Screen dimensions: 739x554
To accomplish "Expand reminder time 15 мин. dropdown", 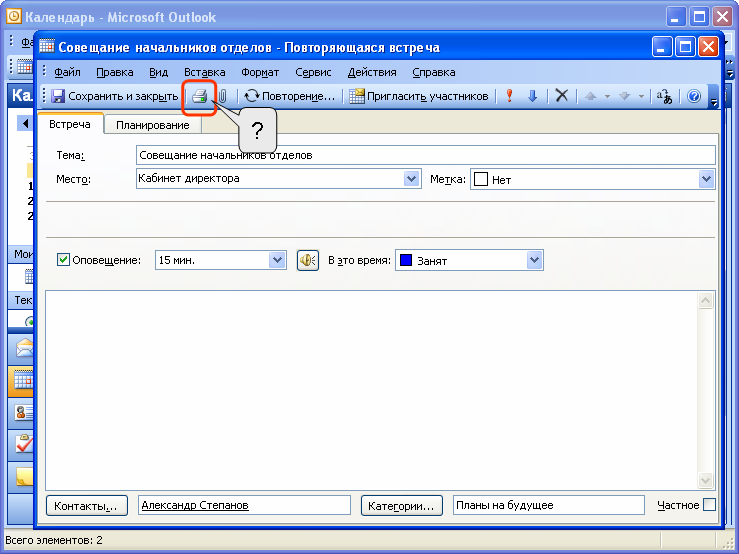I will pos(278,260).
